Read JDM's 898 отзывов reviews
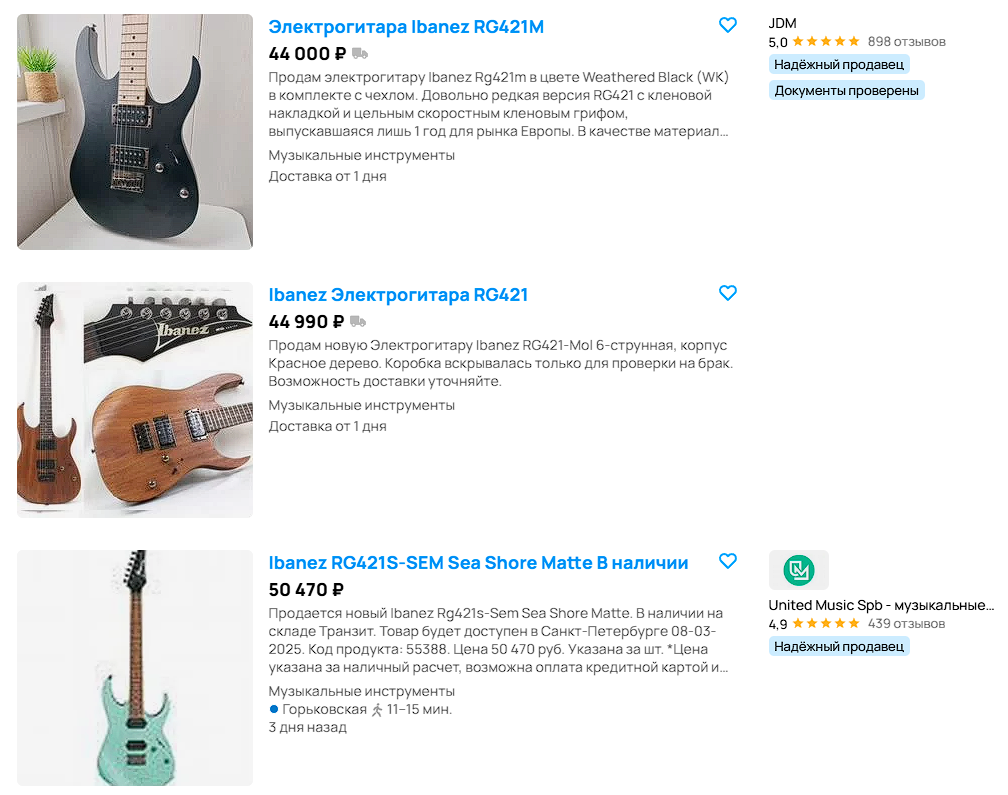The width and height of the screenshot is (1008, 795). coord(906,42)
